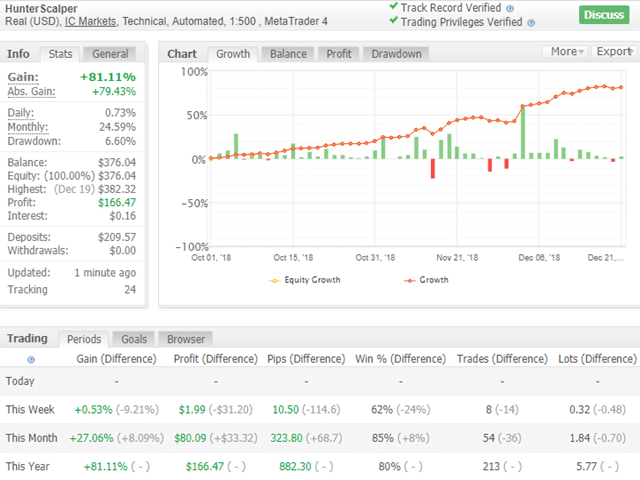Open the Export dropdown
Screen dimensions: 640x480
point(614,52)
